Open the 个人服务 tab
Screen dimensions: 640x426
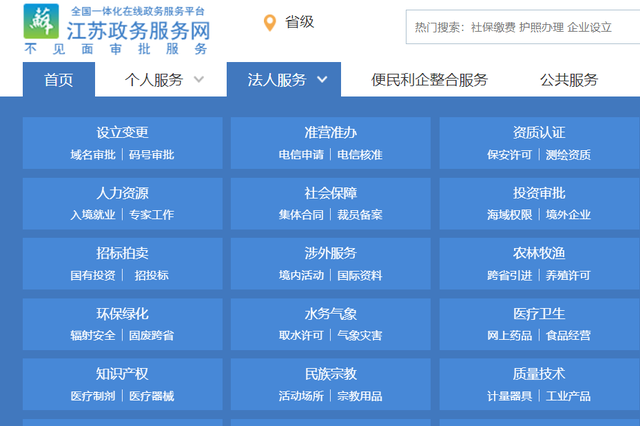154,80
